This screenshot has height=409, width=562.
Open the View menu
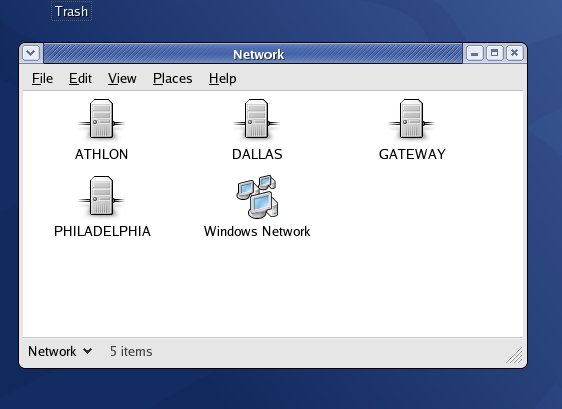(122, 78)
